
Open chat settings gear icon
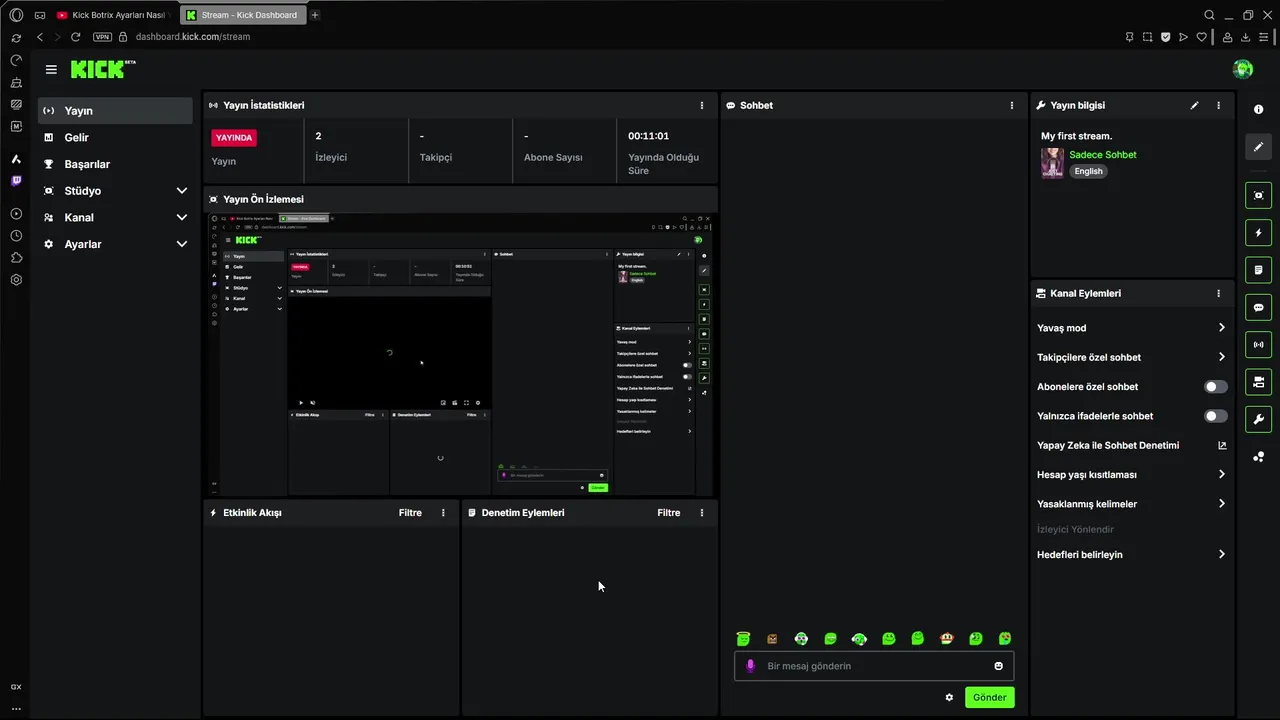coord(949,697)
